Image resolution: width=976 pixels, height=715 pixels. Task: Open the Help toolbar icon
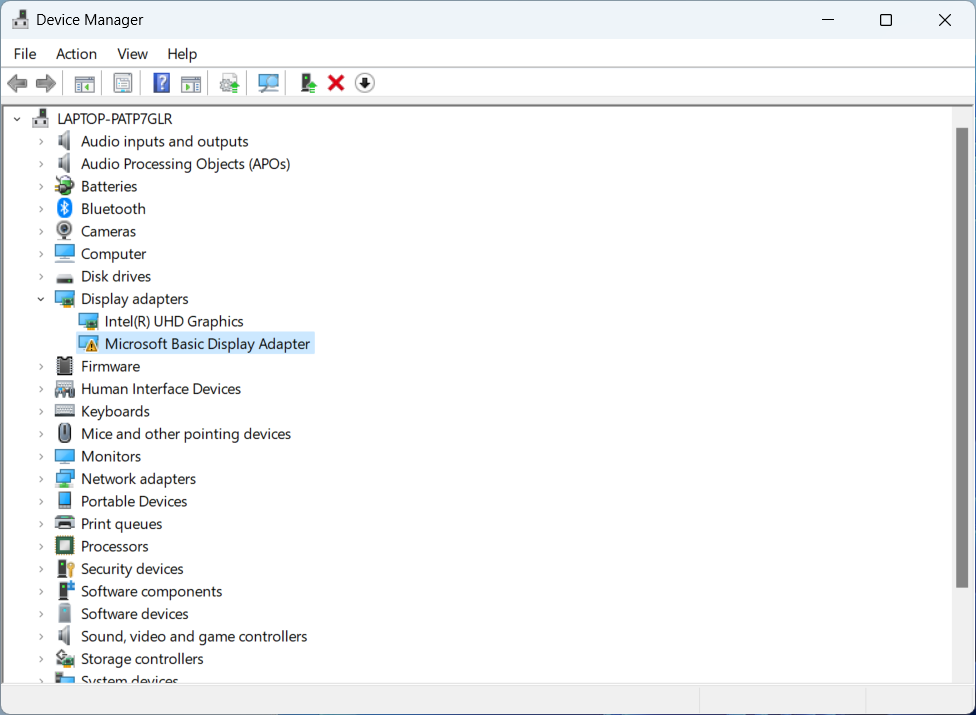pyautogui.click(x=161, y=83)
